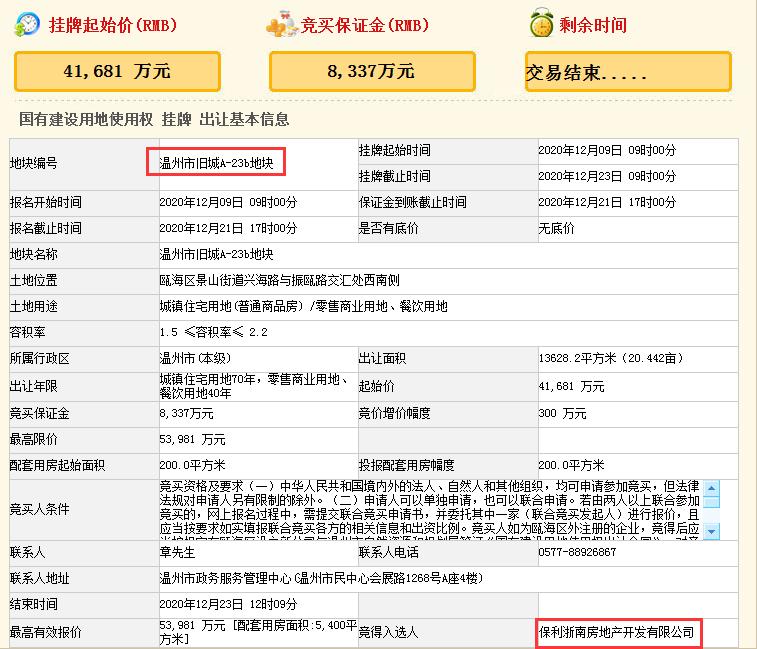Click 起始价 table value 41,681 万元

point(571,386)
